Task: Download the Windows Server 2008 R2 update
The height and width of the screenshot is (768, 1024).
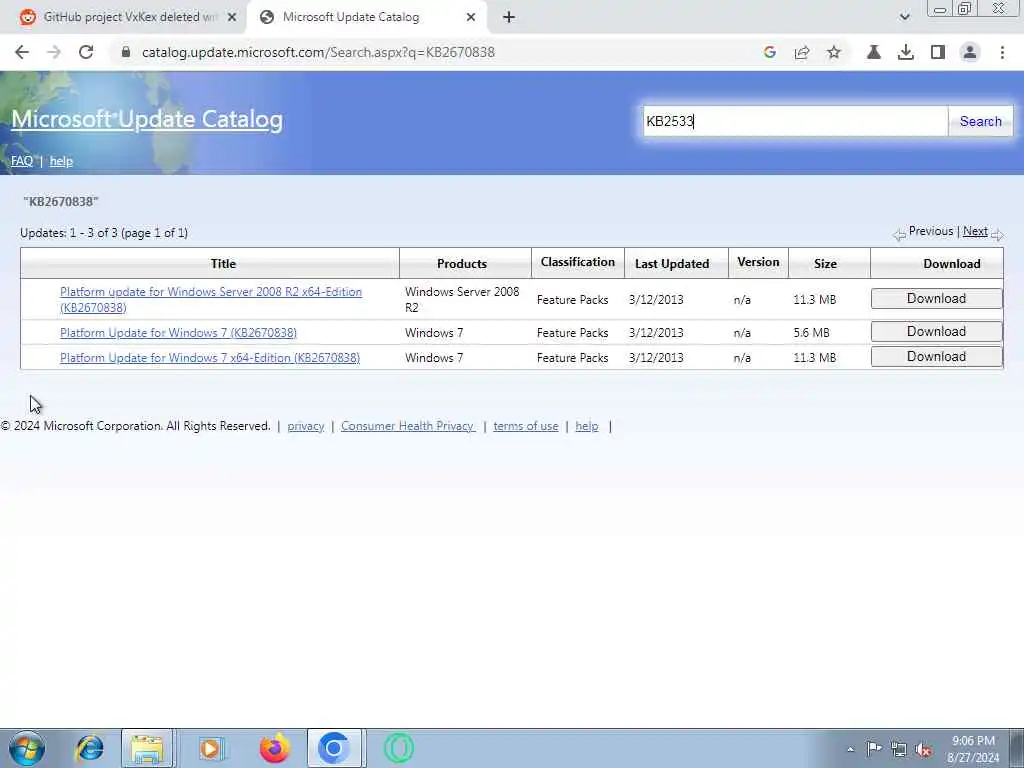Action: coord(936,298)
